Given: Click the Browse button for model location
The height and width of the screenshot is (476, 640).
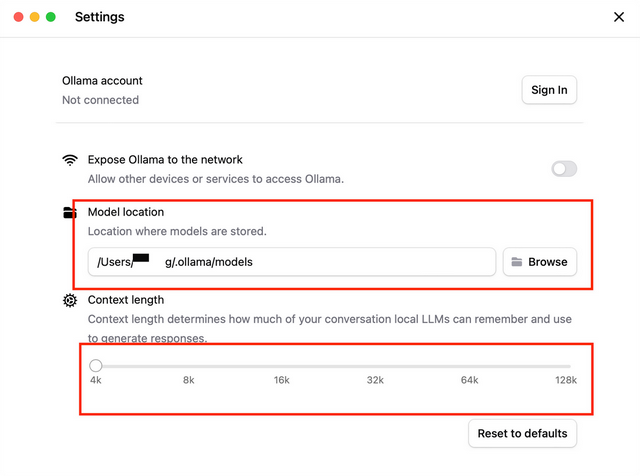Looking at the screenshot, I should tap(540, 262).
